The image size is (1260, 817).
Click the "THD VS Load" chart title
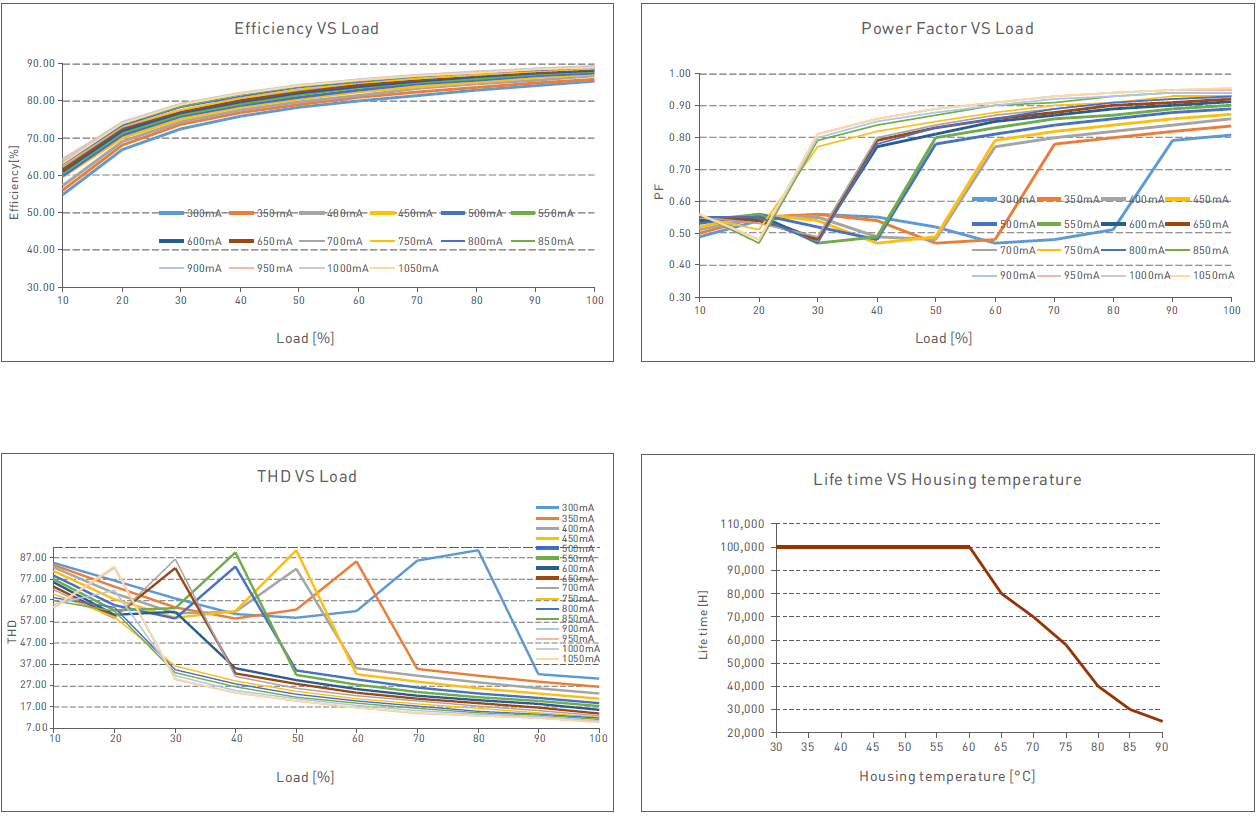click(306, 476)
